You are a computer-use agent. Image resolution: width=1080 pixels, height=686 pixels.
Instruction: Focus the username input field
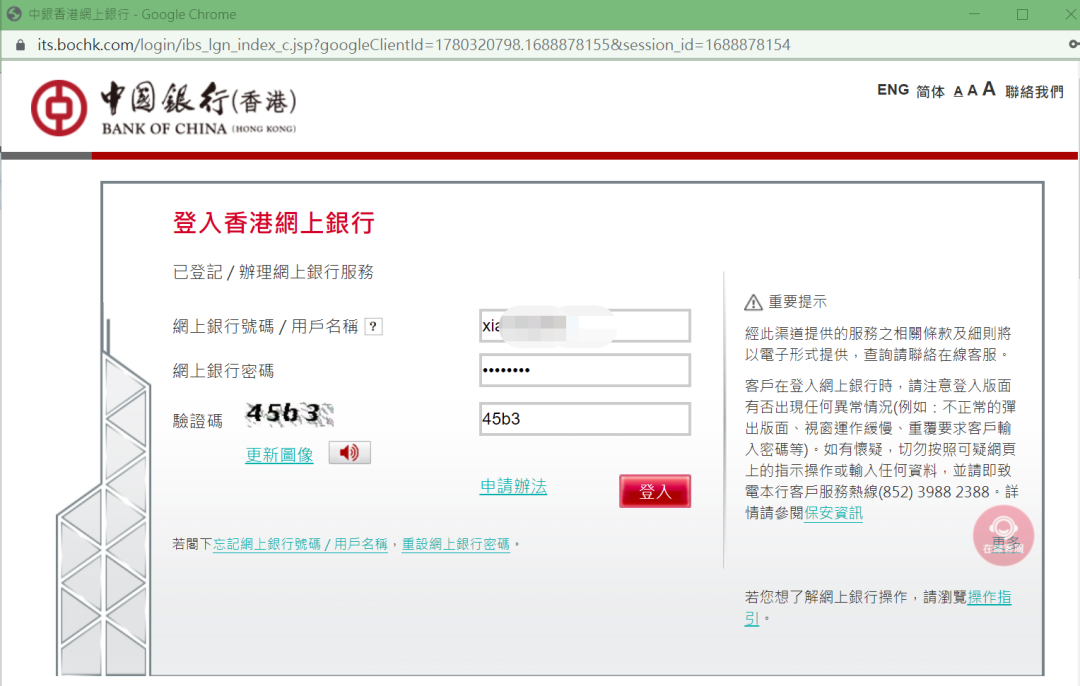(585, 326)
